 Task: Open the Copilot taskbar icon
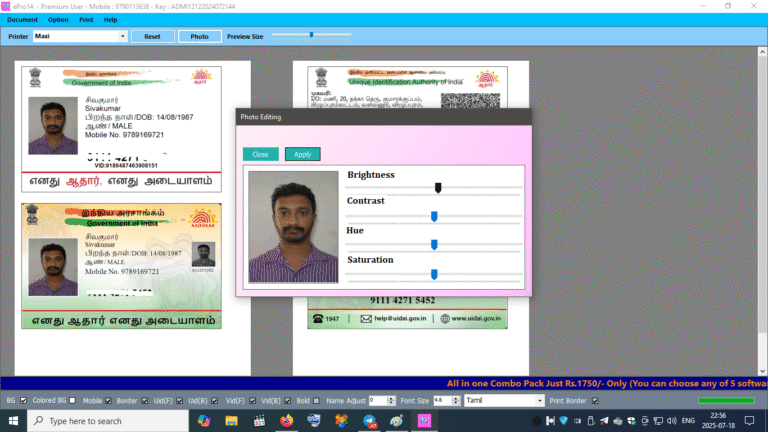click(204, 421)
